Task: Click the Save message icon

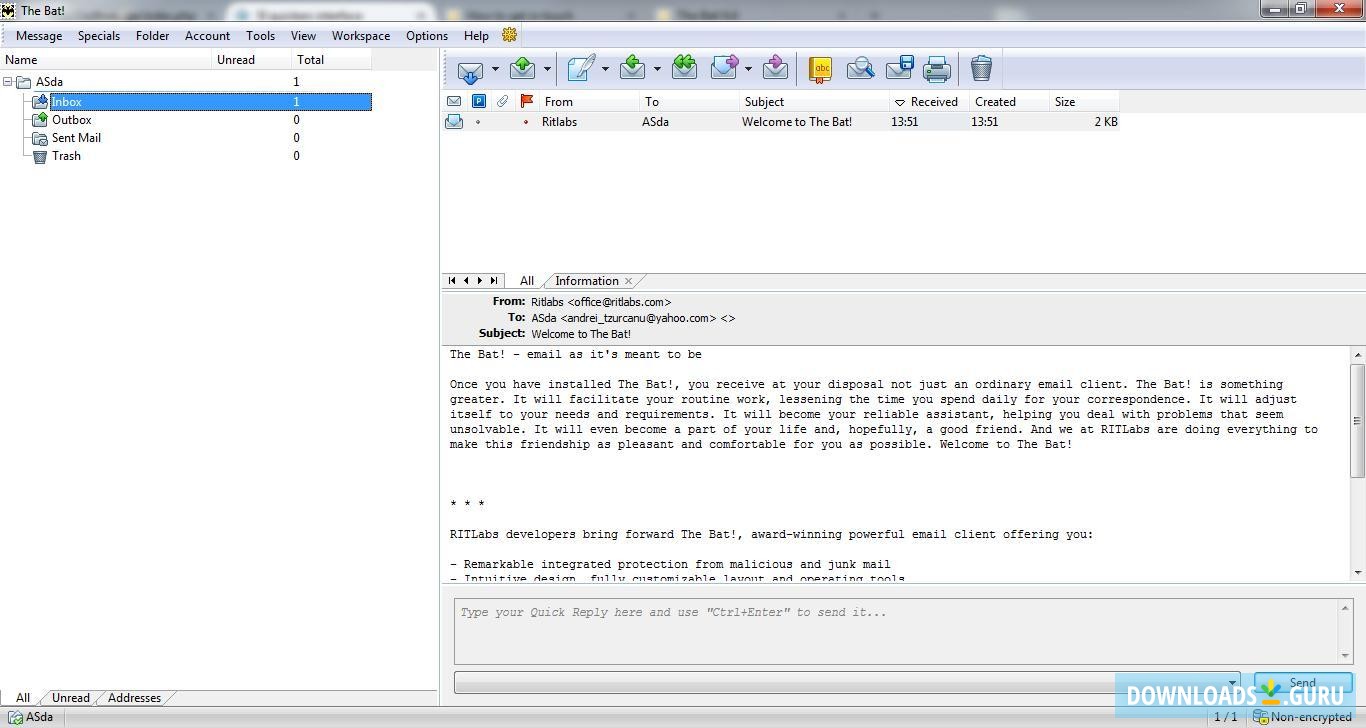Action: coord(899,68)
